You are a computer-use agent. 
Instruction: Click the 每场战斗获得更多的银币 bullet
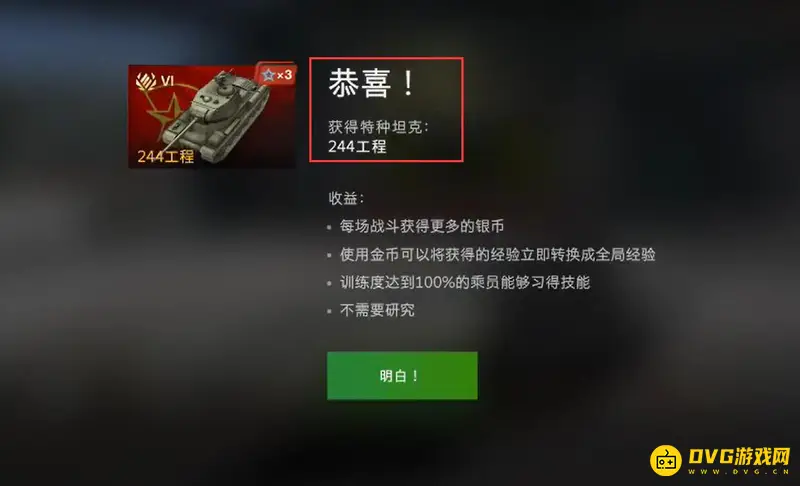point(422,226)
